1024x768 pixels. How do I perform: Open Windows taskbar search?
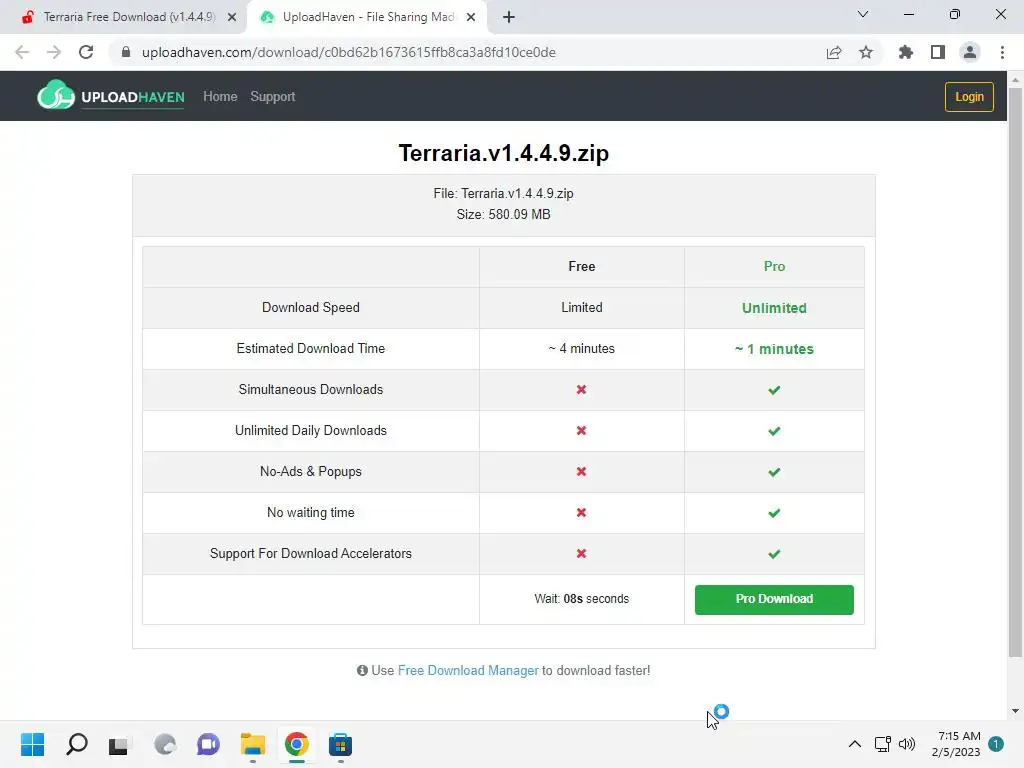coord(76,744)
